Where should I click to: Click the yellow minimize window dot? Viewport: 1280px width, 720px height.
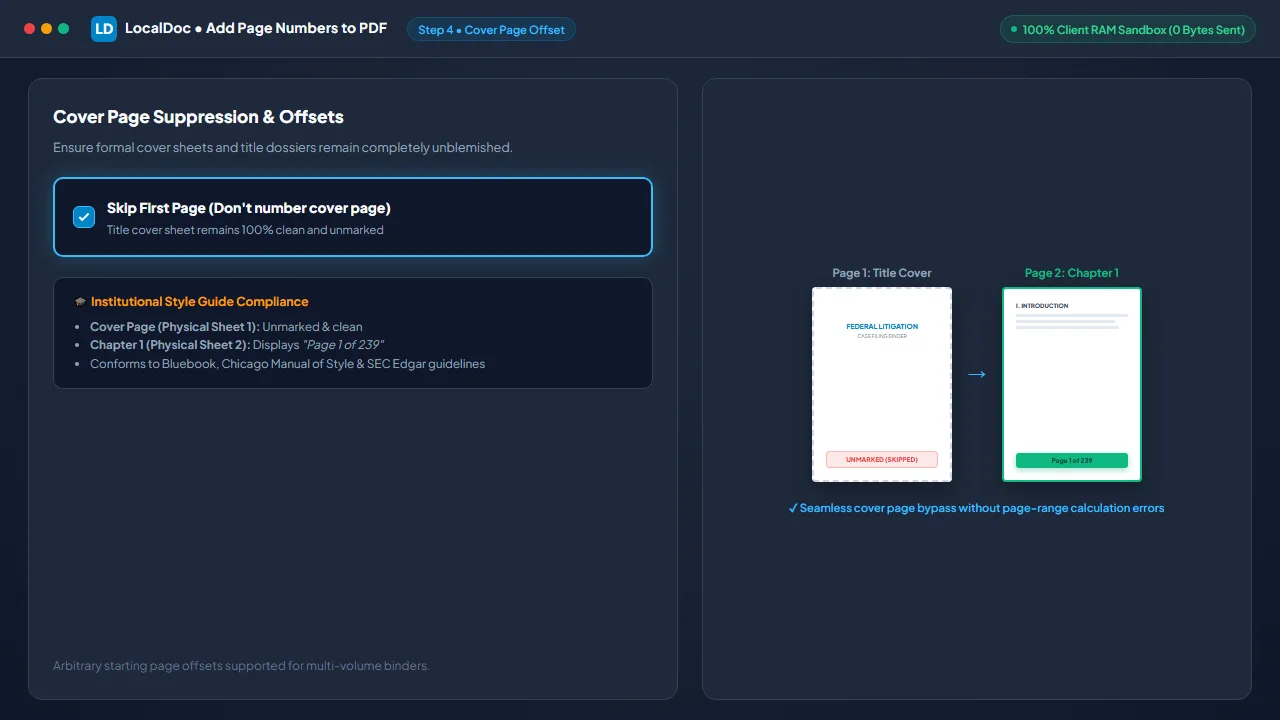pos(46,29)
